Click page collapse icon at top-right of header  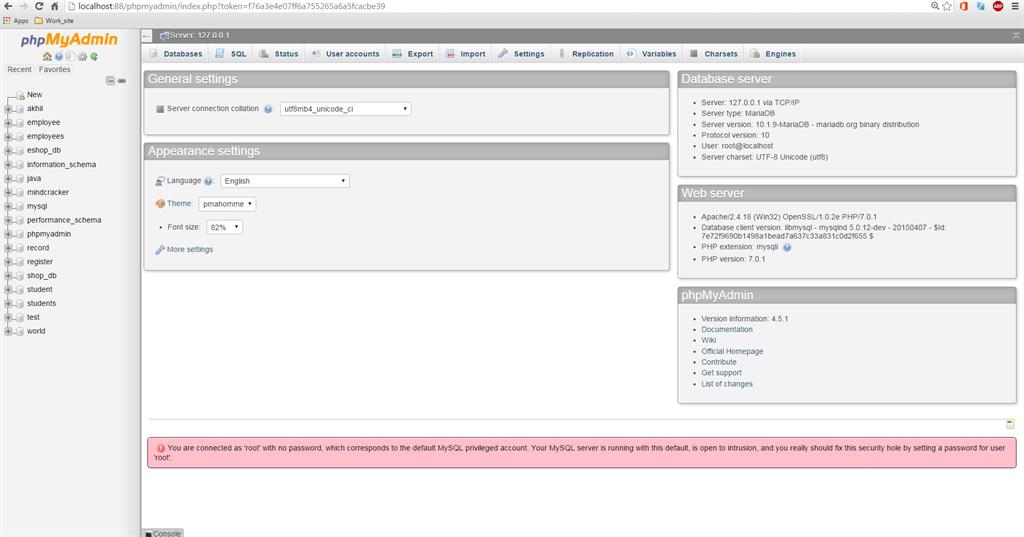coord(1016,36)
